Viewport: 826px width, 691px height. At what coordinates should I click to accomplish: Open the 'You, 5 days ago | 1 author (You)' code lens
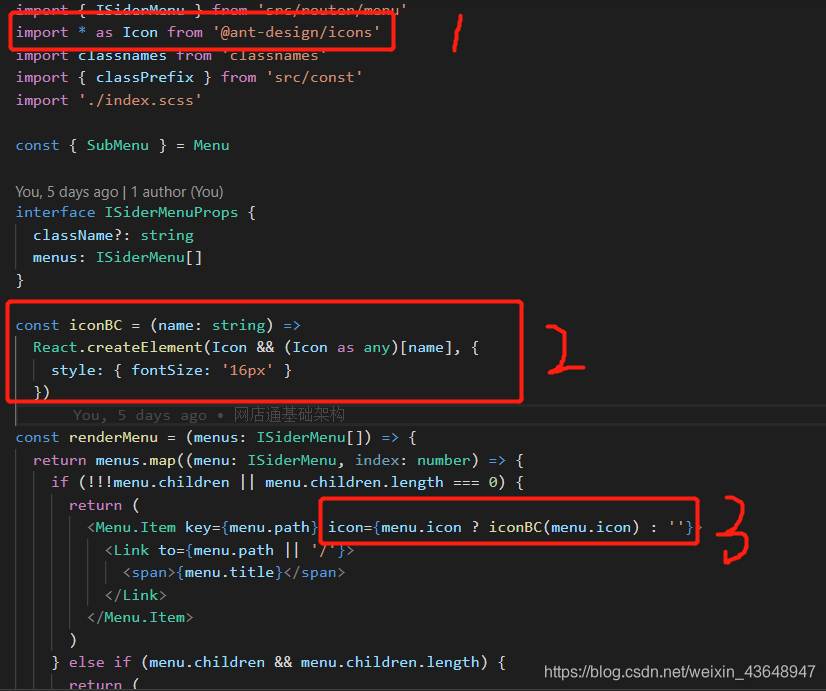(x=120, y=192)
